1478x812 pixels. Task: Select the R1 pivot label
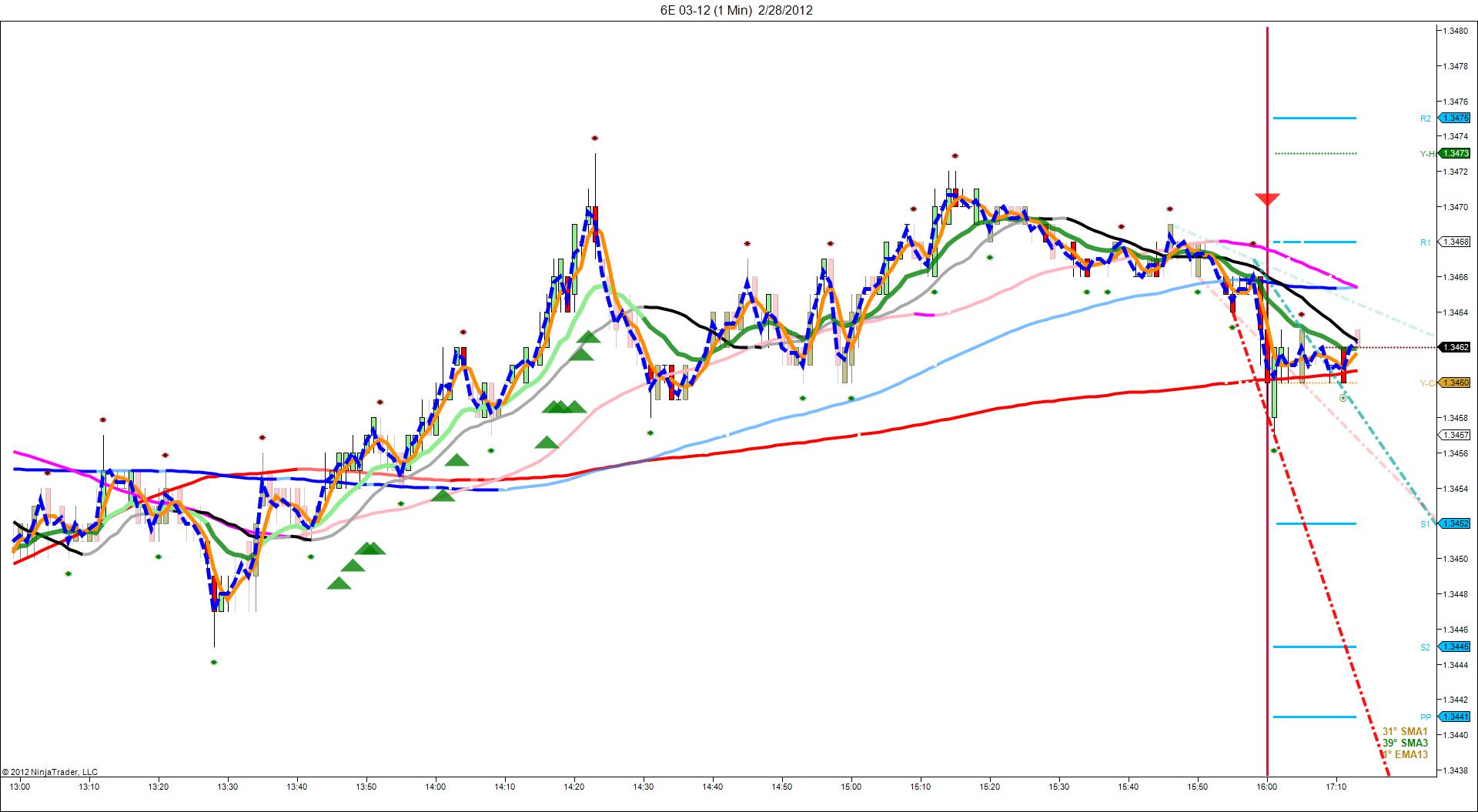1426,242
